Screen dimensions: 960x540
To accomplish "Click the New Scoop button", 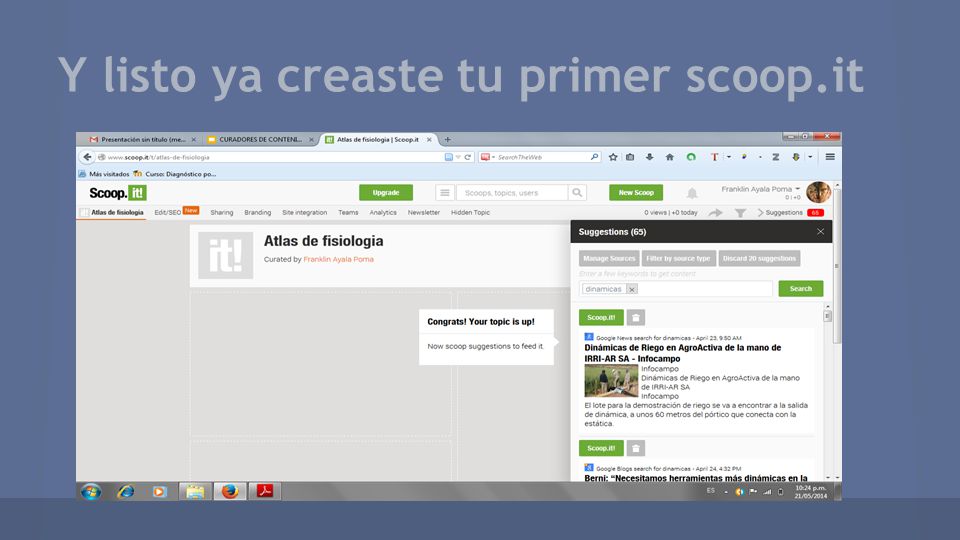I will point(636,193).
